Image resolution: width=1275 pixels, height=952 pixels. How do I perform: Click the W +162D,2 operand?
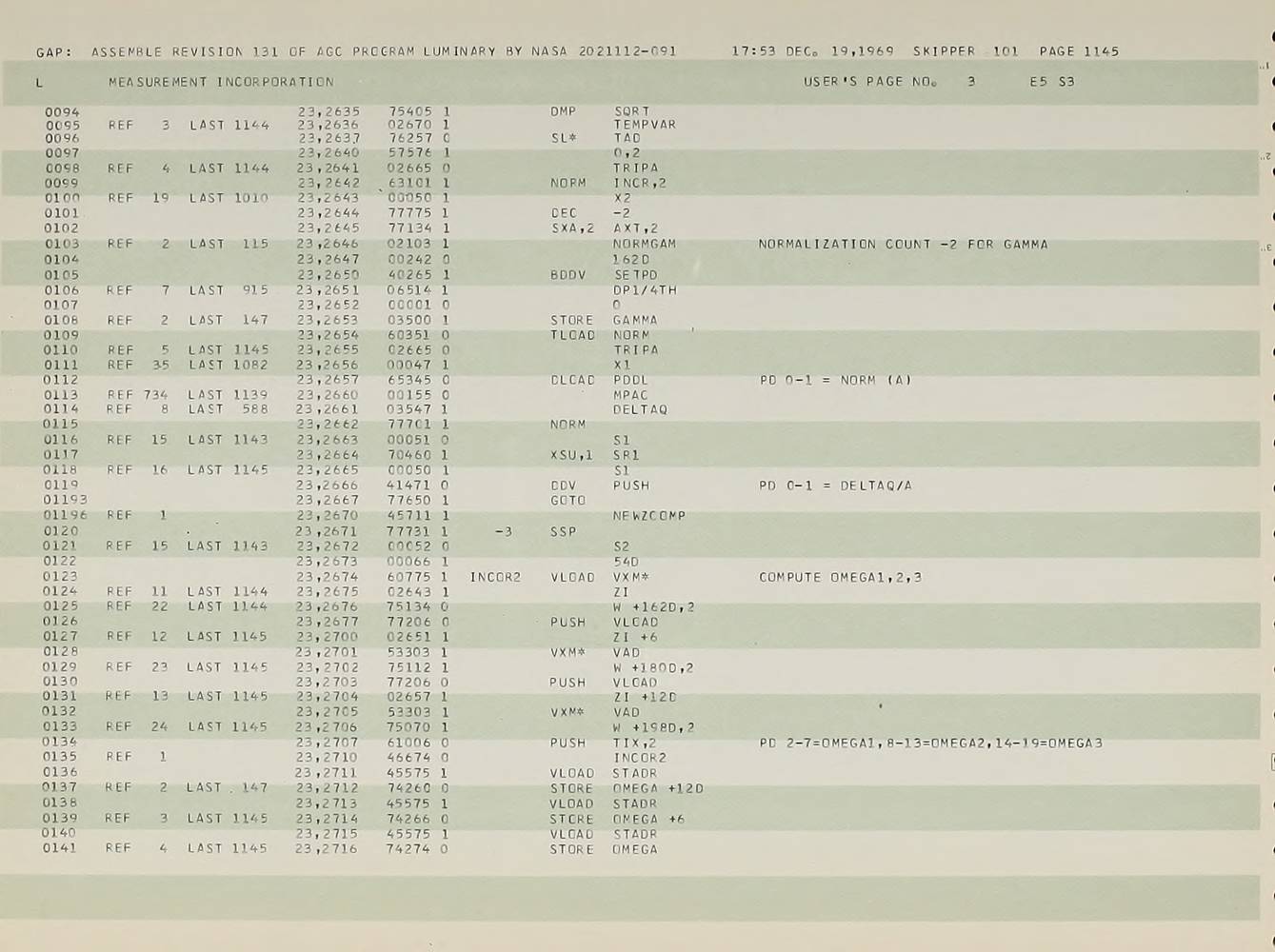pyautogui.click(x=653, y=607)
